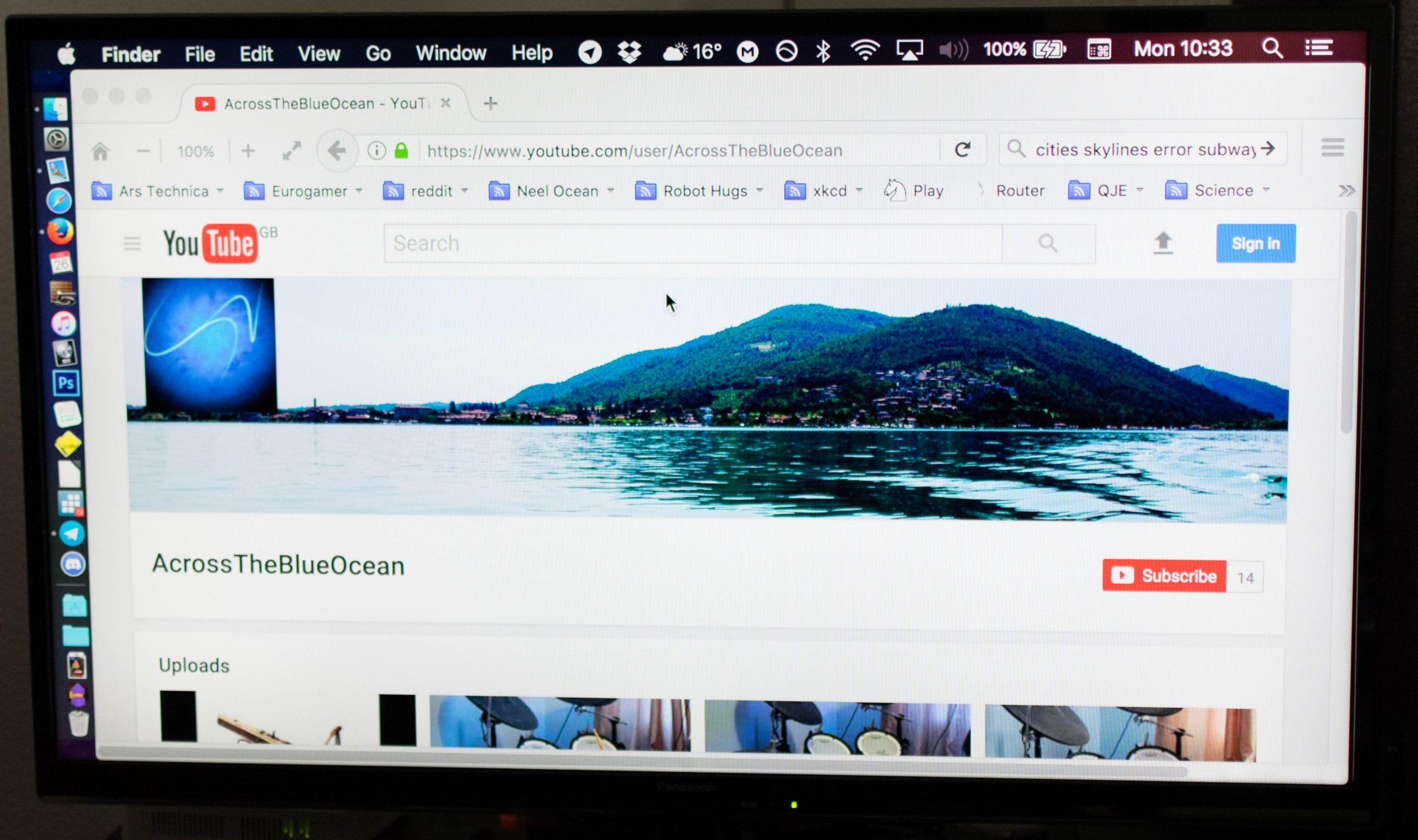Open the YouTube guide hamburger menu
The image size is (1418, 840).
click(132, 244)
